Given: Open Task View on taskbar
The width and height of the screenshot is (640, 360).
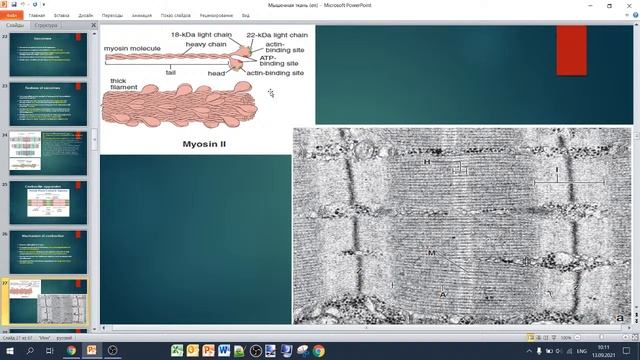Looking at the screenshot, I should point(49,351).
